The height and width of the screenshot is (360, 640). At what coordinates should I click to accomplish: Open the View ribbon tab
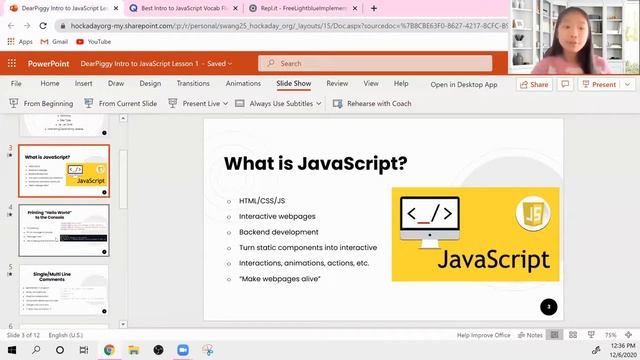[371, 84]
